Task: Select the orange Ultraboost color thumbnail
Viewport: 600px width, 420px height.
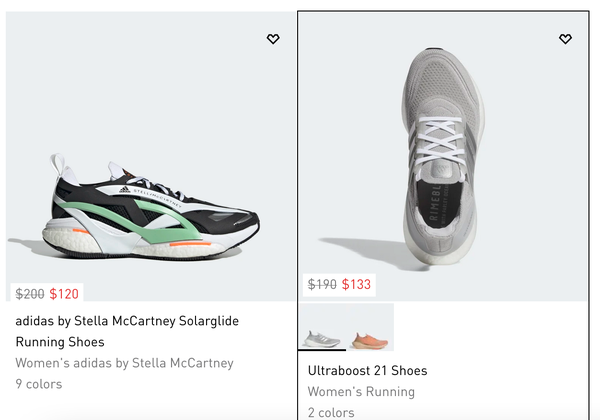Action: pyautogui.click(x=370, y=327)
